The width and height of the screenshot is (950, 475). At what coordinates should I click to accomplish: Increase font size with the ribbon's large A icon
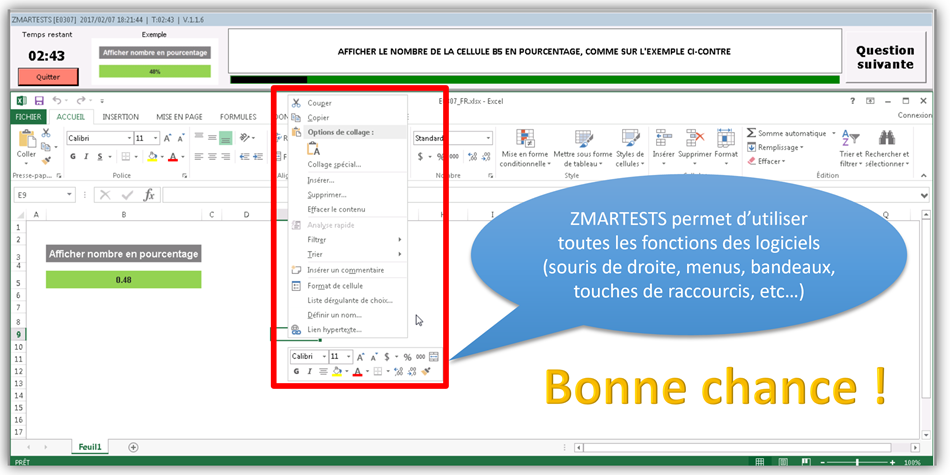pyautogui.click(x=168, y=138)
